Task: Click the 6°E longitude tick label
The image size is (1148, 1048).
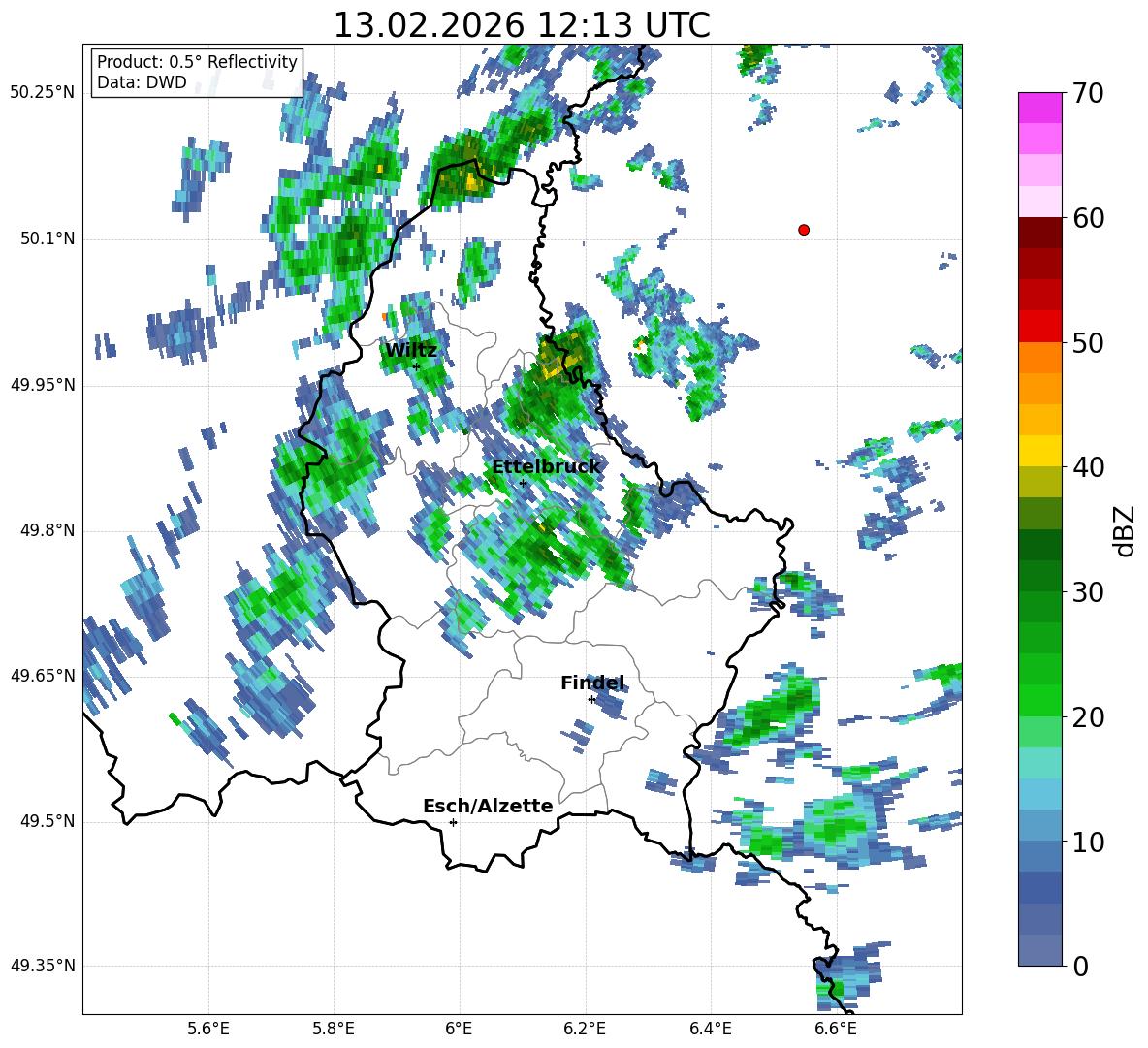Action: click(x=459, y=1029)
